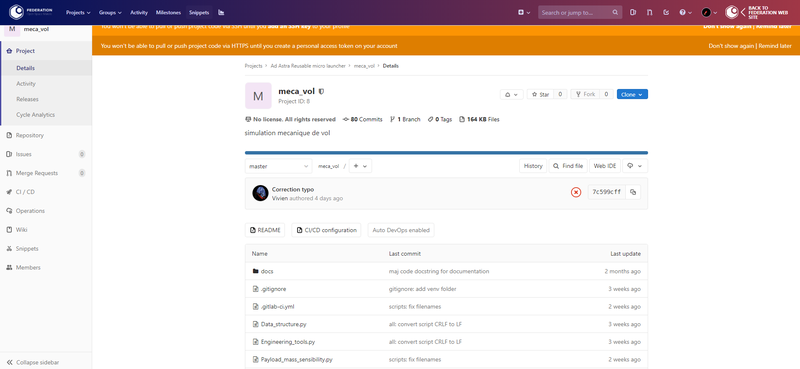Click the Operations icon in the sidebar
This screenshot has height=369, width=800.
(x=9, y=211)
